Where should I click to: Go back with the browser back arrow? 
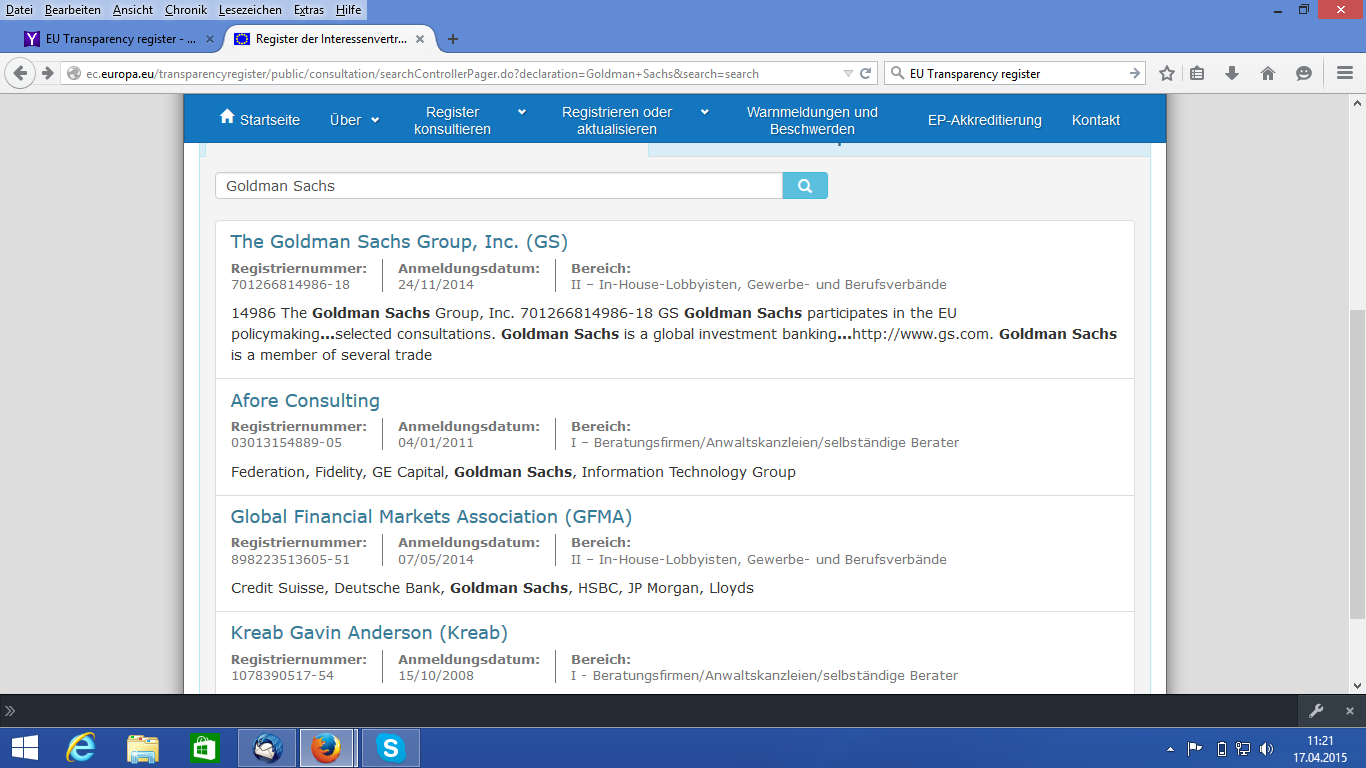[20, 73]
